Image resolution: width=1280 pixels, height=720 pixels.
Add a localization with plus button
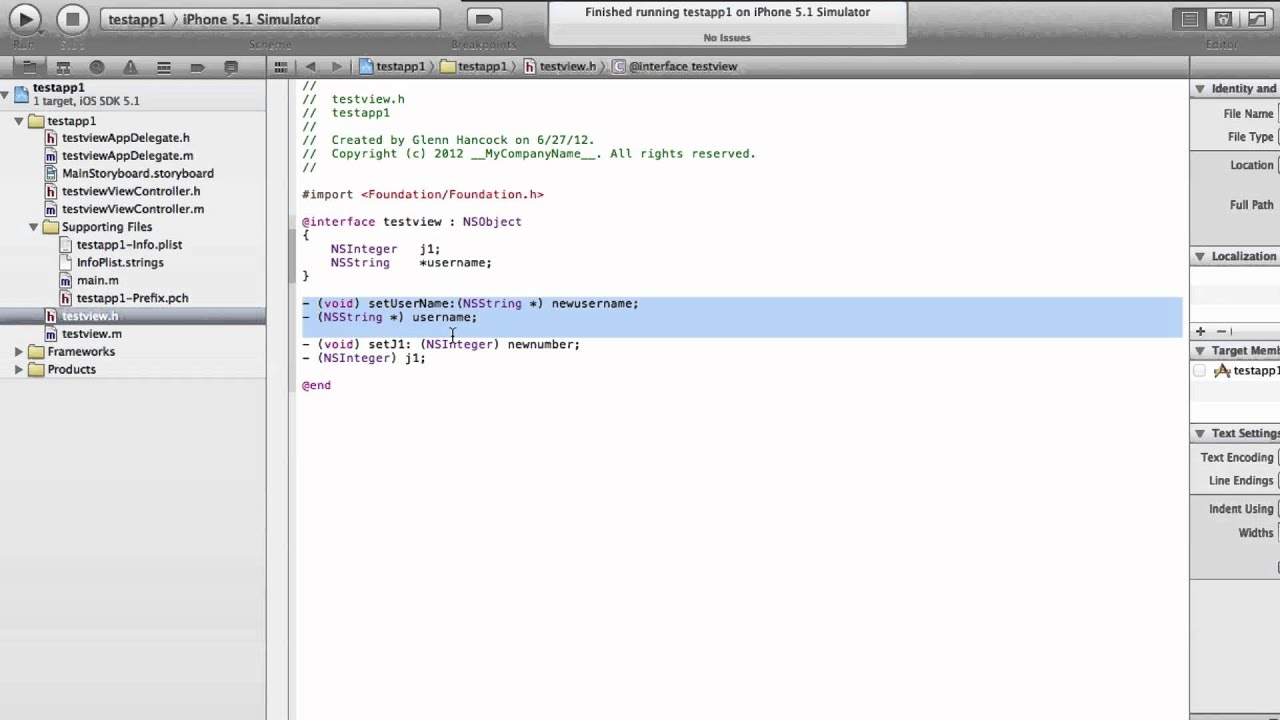click(x=1200, y=331)
